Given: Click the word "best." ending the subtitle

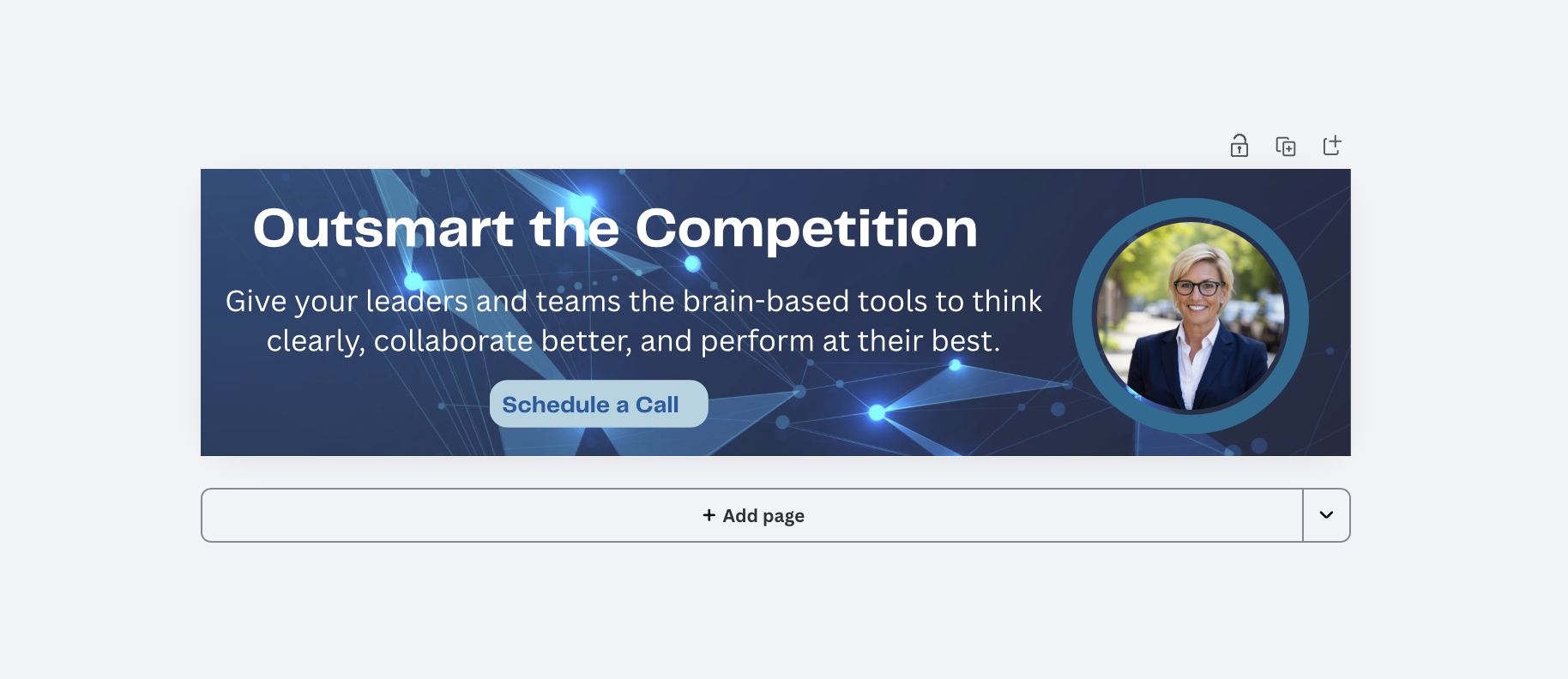Looking at the screenshot, I should [966, 341].
